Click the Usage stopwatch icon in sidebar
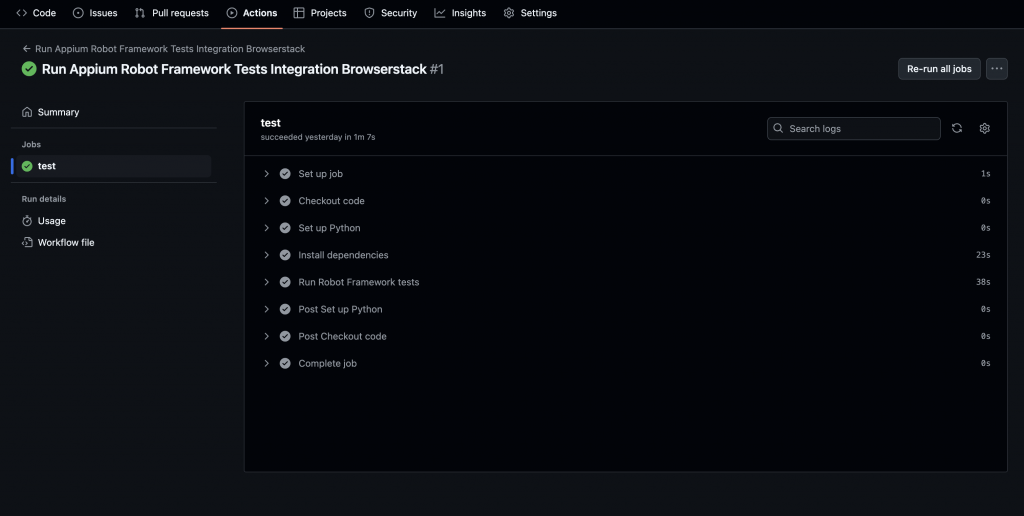 (27, 221)
